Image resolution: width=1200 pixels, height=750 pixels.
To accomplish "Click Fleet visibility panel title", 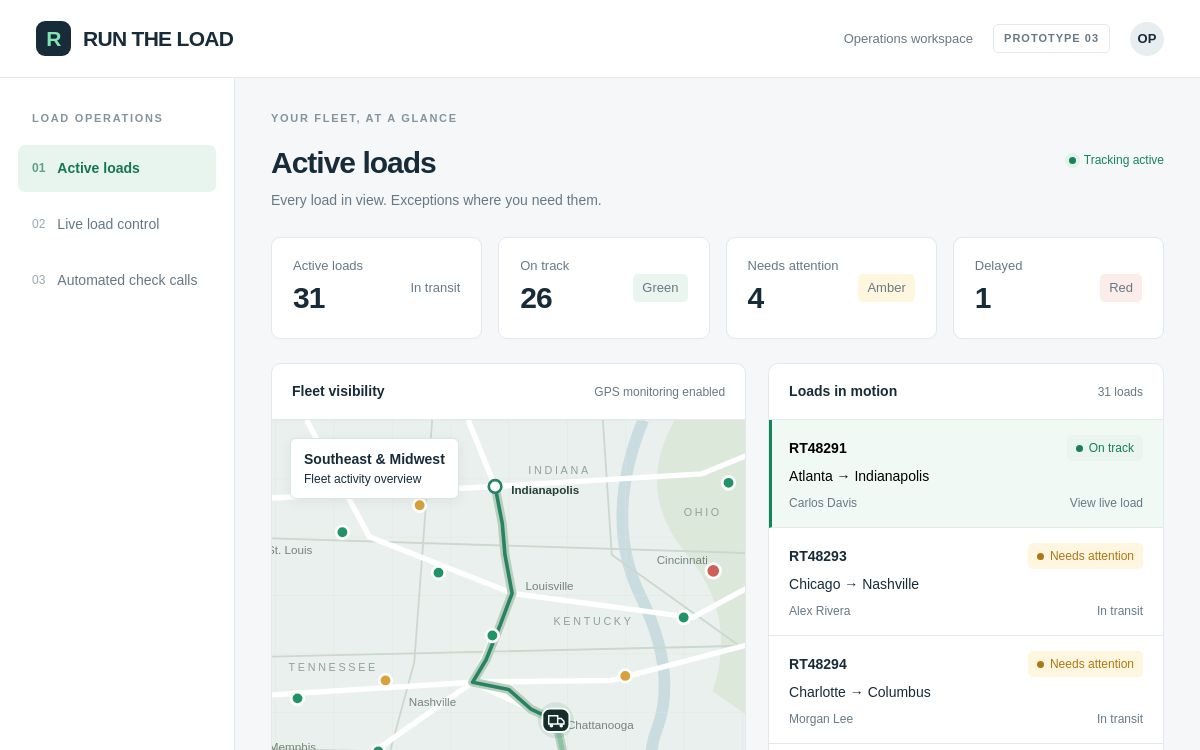I will click(x=338, y=391).
